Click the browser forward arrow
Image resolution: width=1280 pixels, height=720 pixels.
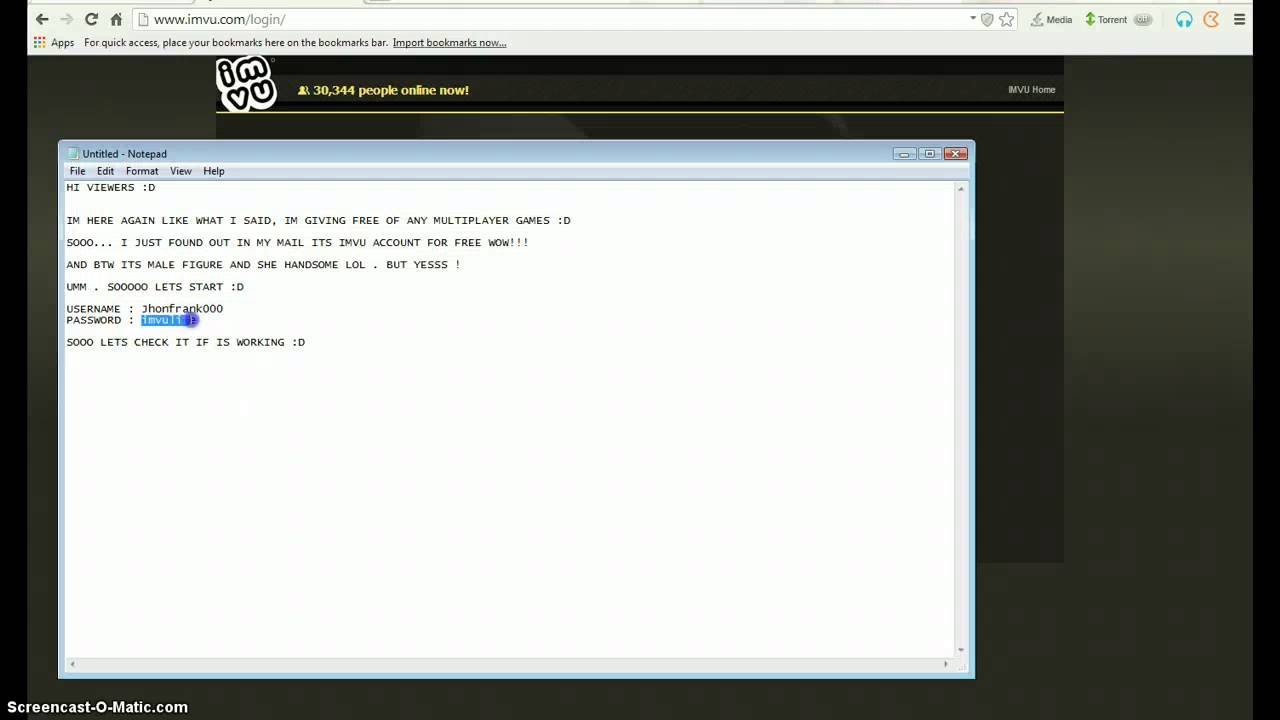[67, 19]
